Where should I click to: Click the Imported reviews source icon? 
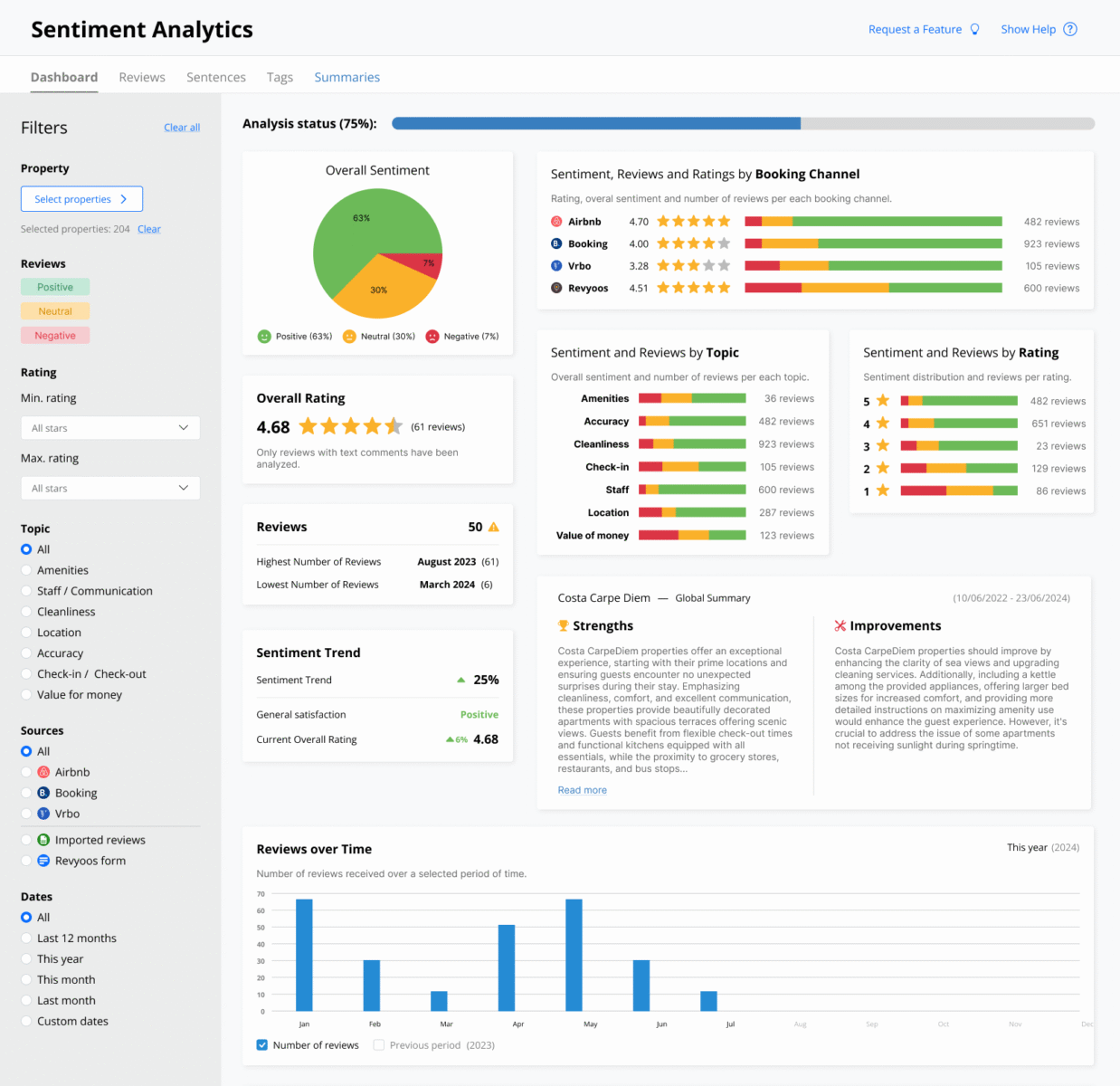coord(43,840)
